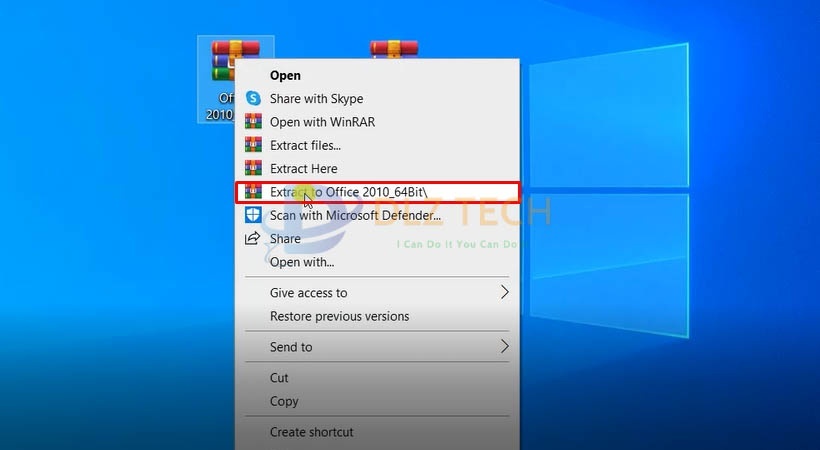Click WinRAR icon beside Open with WinRAR
This screenshot has height=450, width=820.
(253, 122)
